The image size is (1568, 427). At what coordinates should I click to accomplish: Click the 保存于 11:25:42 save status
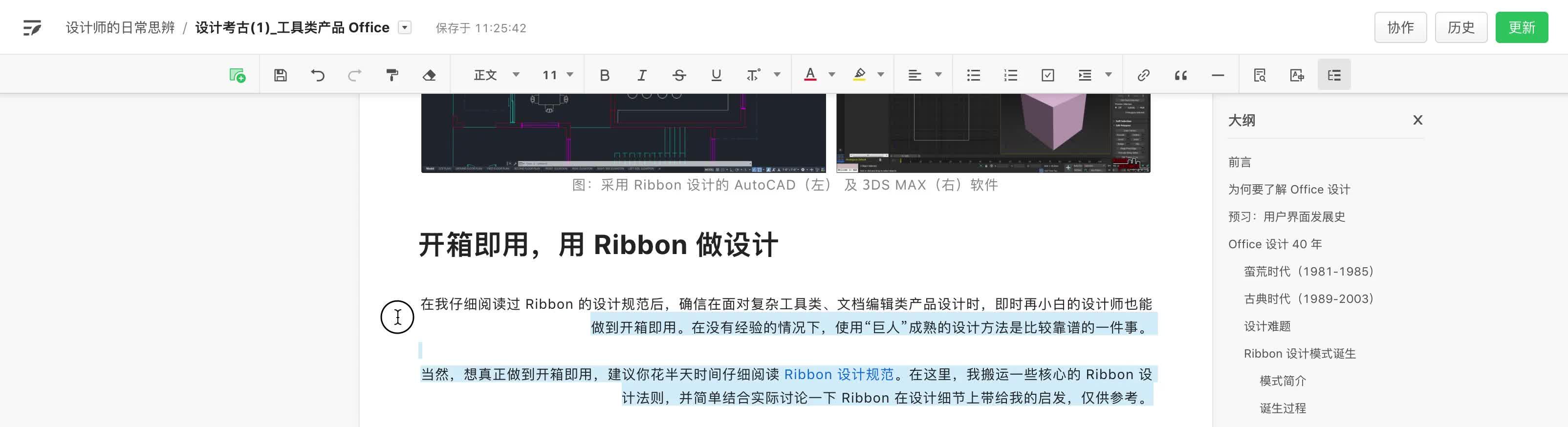coord(481,28)
